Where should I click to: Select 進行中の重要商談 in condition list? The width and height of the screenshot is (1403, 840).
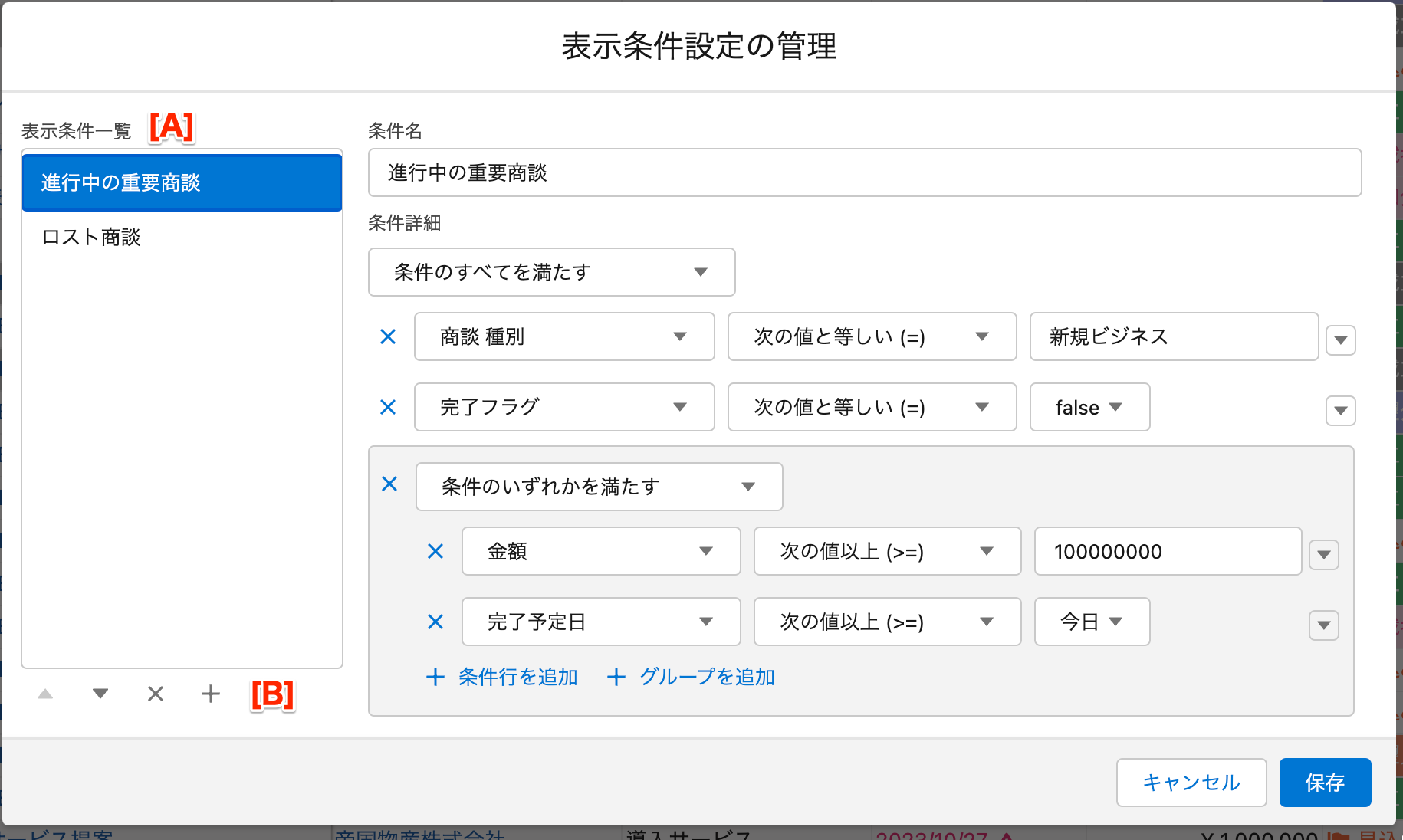point(182,182)
